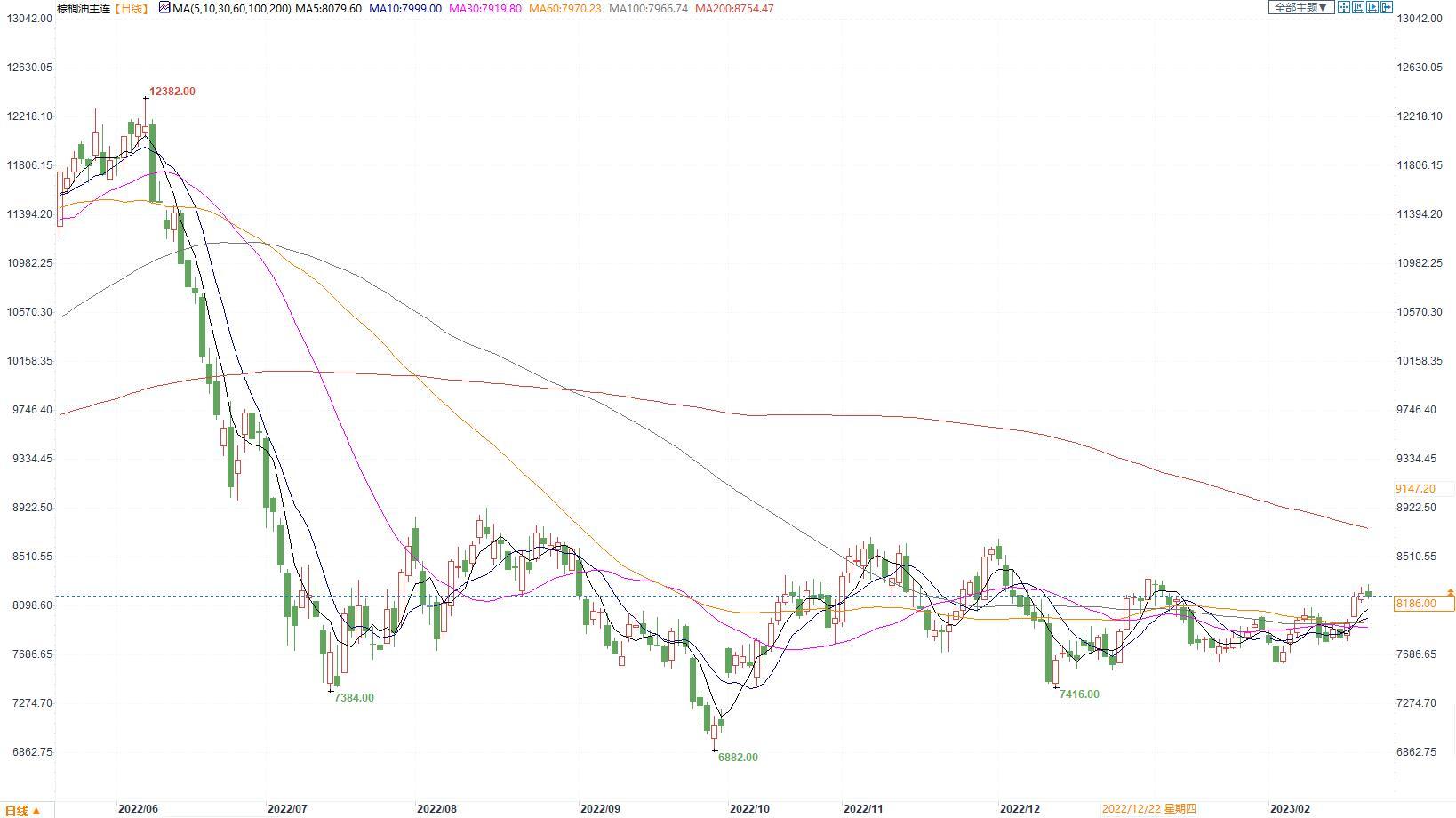Image resolution: width=1456 pixels, height=818 pixels.
Task: Click the MA indicator chart icon
Action: [164, 8]
